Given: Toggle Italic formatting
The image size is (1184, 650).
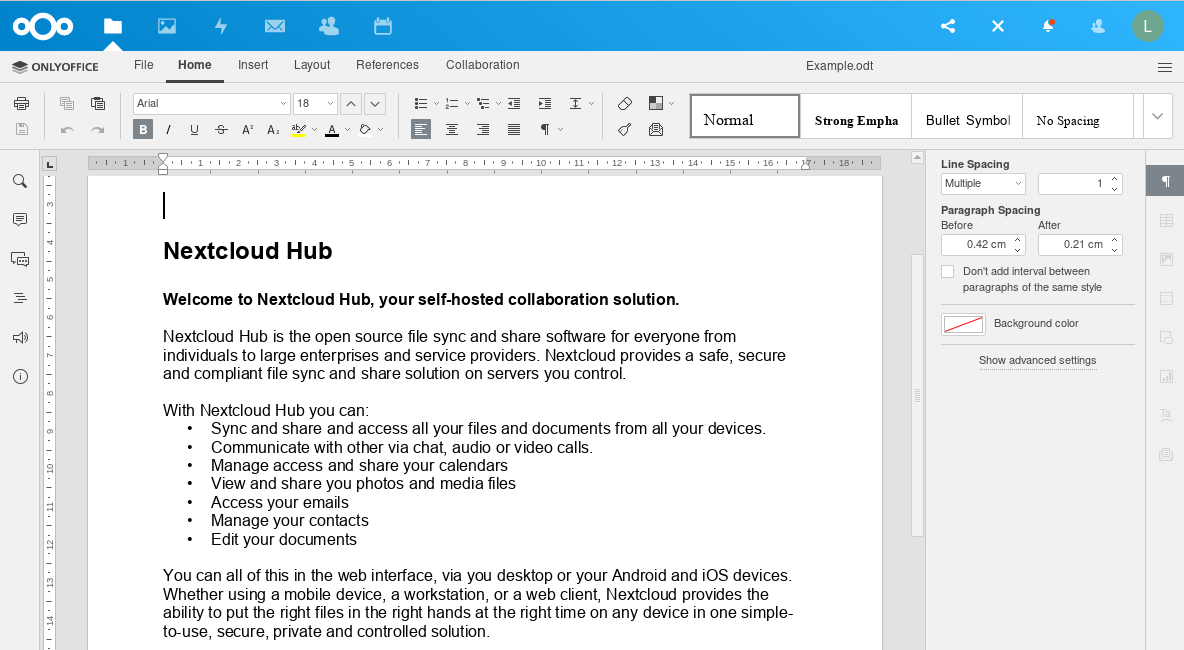Looking at the screenshot, I should pyautogui.click(x=168, y=129).
